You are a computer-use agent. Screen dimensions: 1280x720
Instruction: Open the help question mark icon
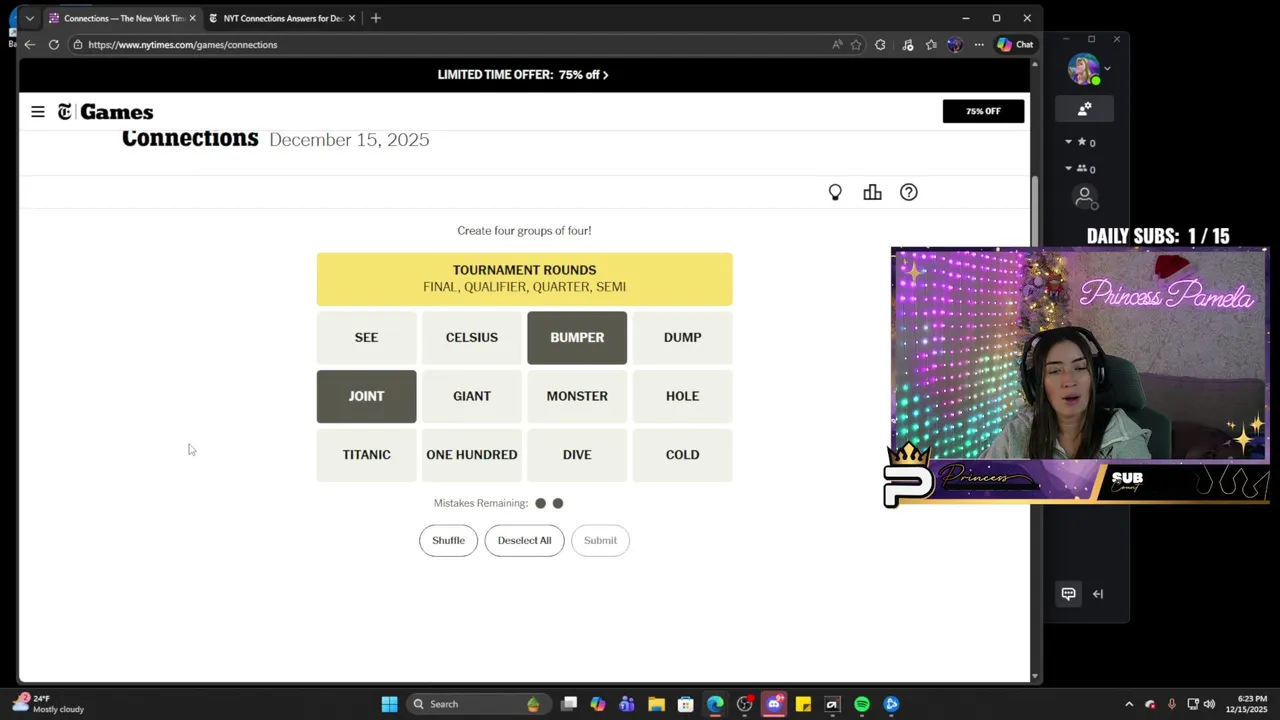(x=908, y=192)
